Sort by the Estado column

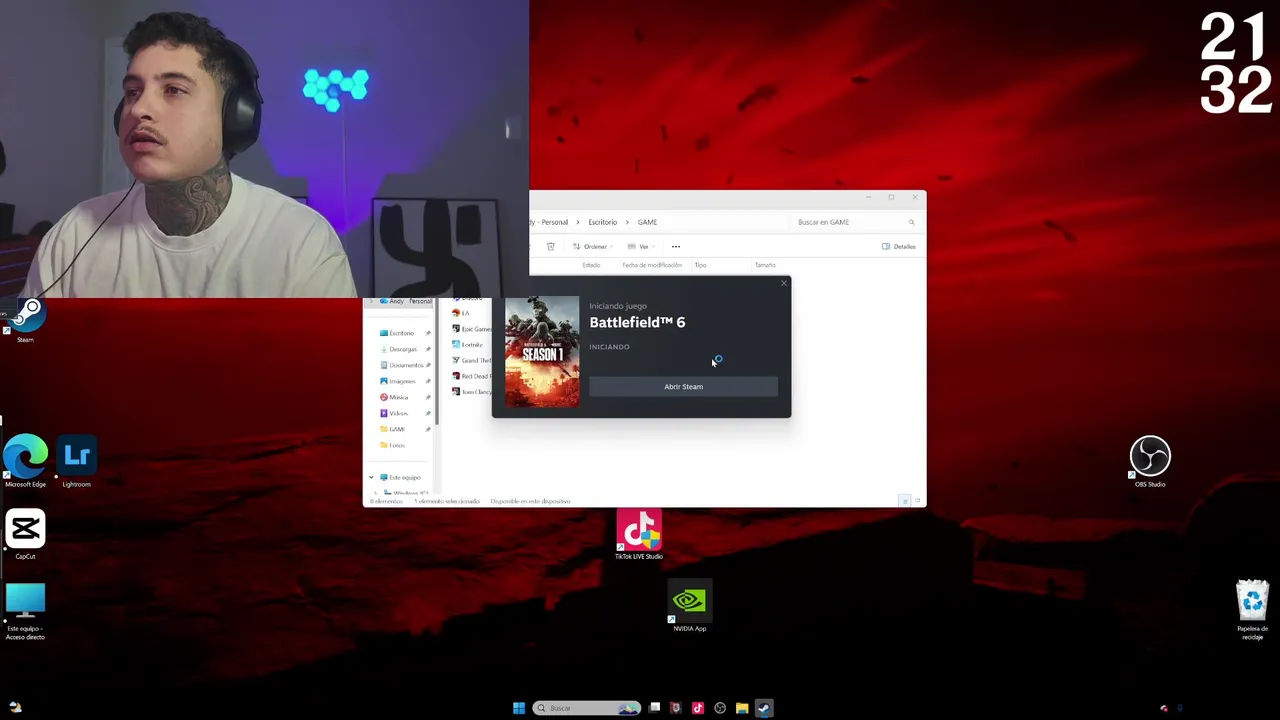coord(591,265)
